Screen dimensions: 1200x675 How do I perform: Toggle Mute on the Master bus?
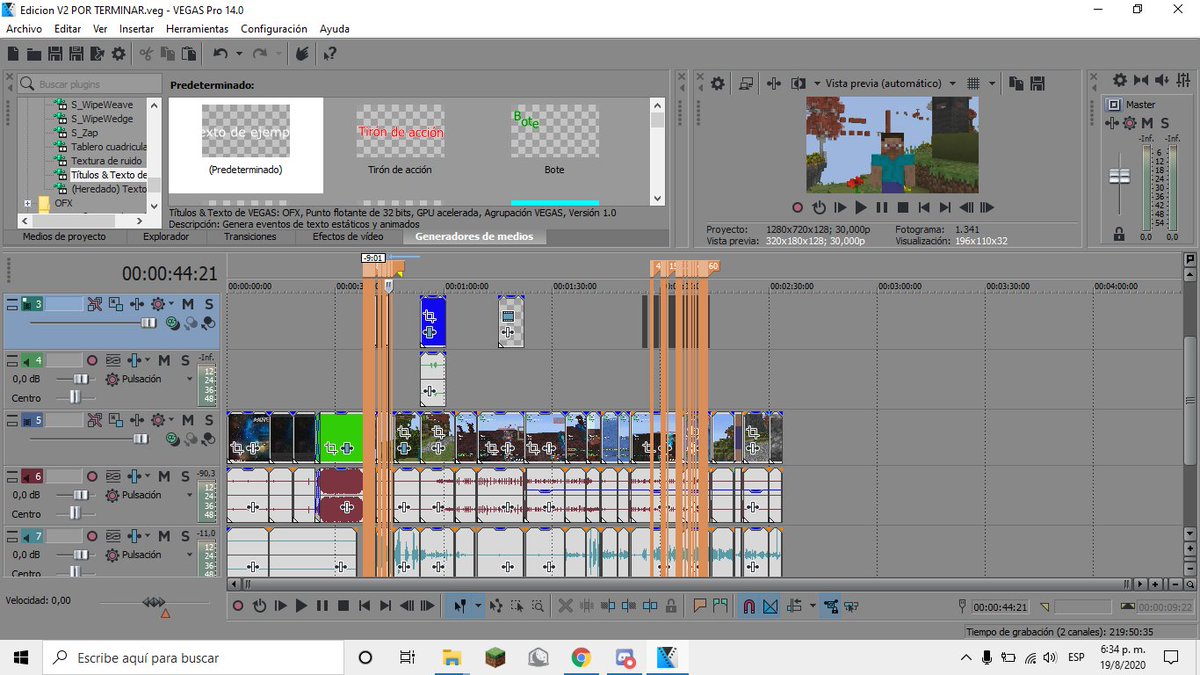(1146, 123)
